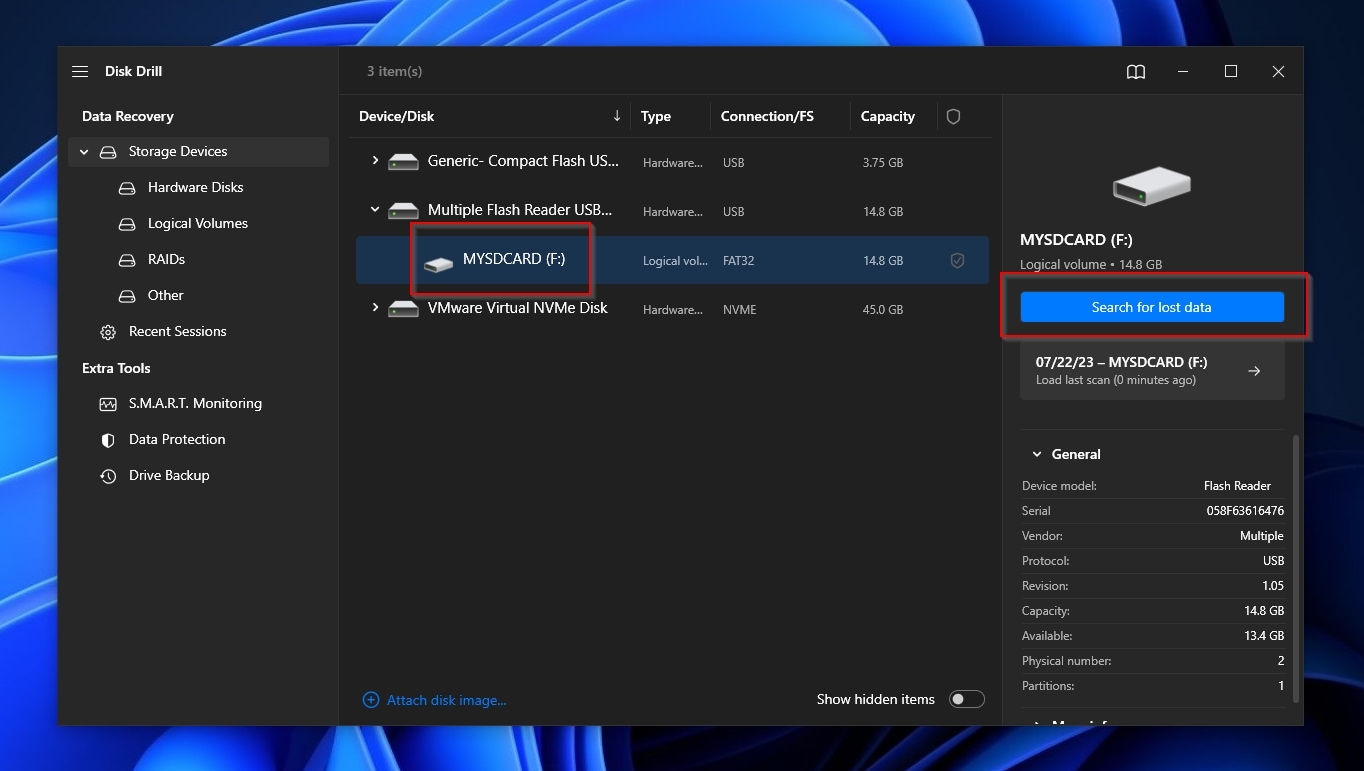Open the hamburger menu beside Disk Drill

80,72
